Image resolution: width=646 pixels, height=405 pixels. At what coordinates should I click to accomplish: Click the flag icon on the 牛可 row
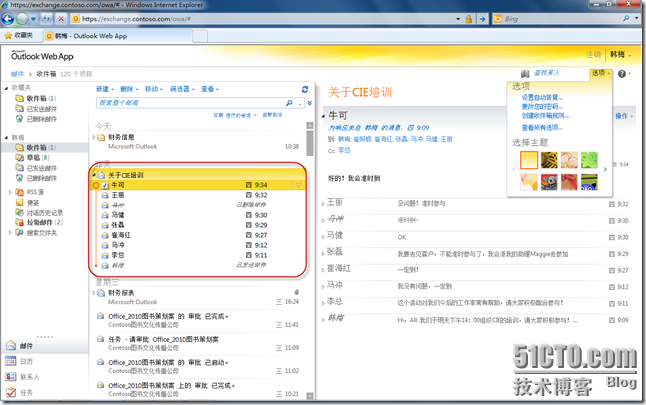tap(299, 185)
